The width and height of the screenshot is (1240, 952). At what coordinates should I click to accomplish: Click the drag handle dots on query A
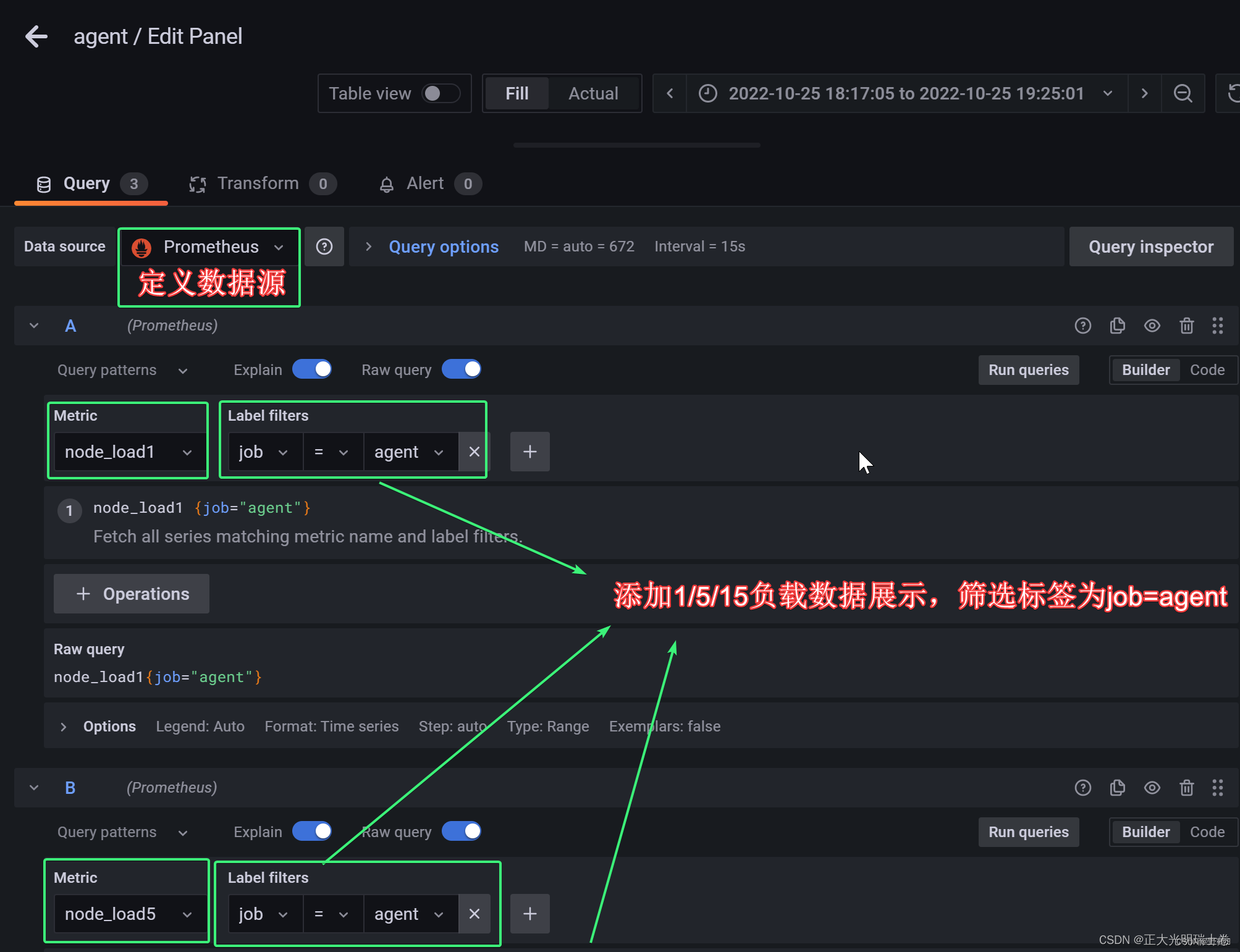(1217, 326)
